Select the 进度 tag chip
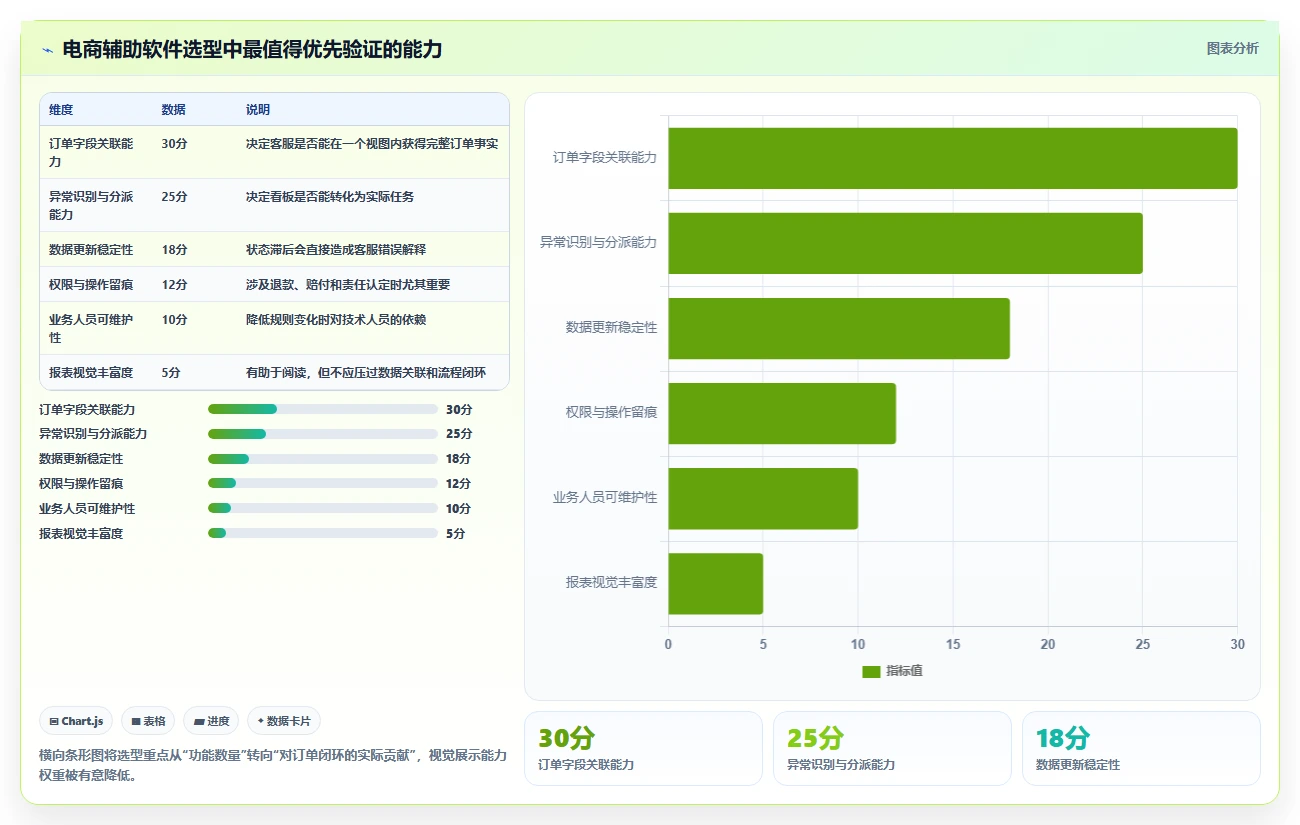Viewport: 1300px width, 825px height. click(x=211, y=721)
